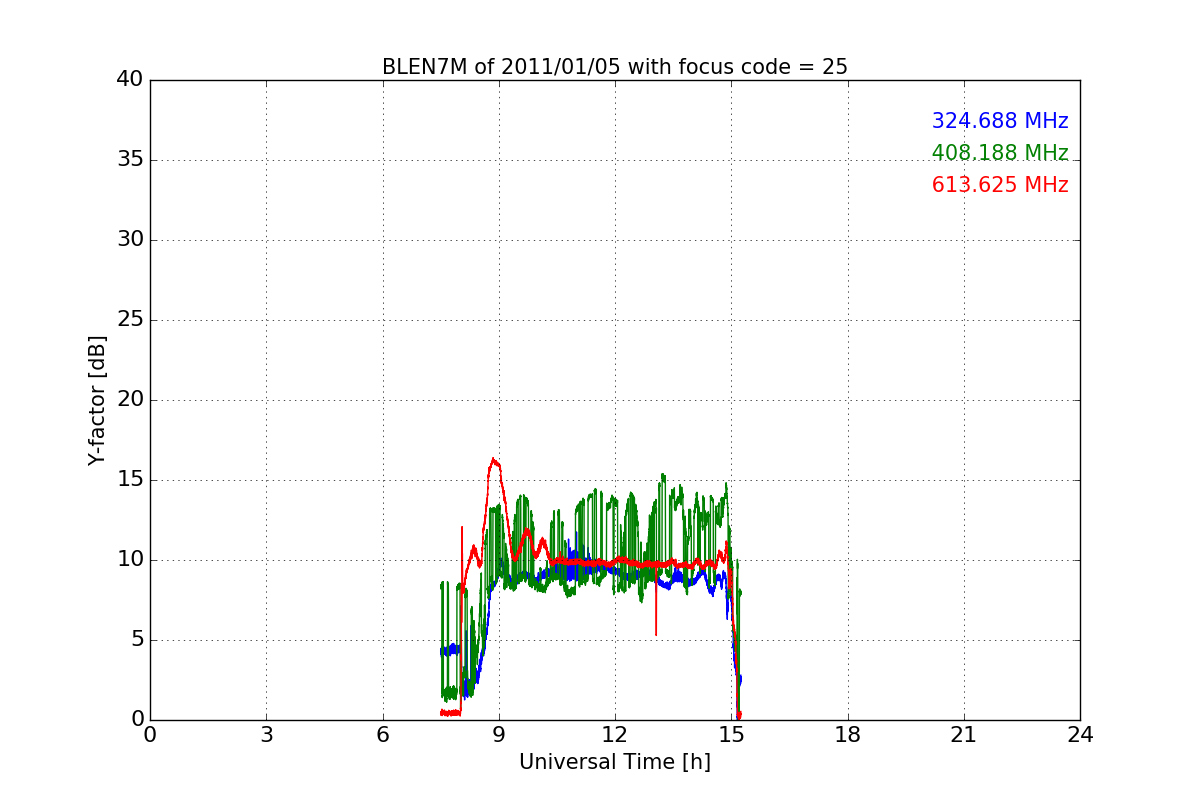Click the red curve peak near 9 hours
This screenshot has height=800, width=1200.
click(494, 460)
